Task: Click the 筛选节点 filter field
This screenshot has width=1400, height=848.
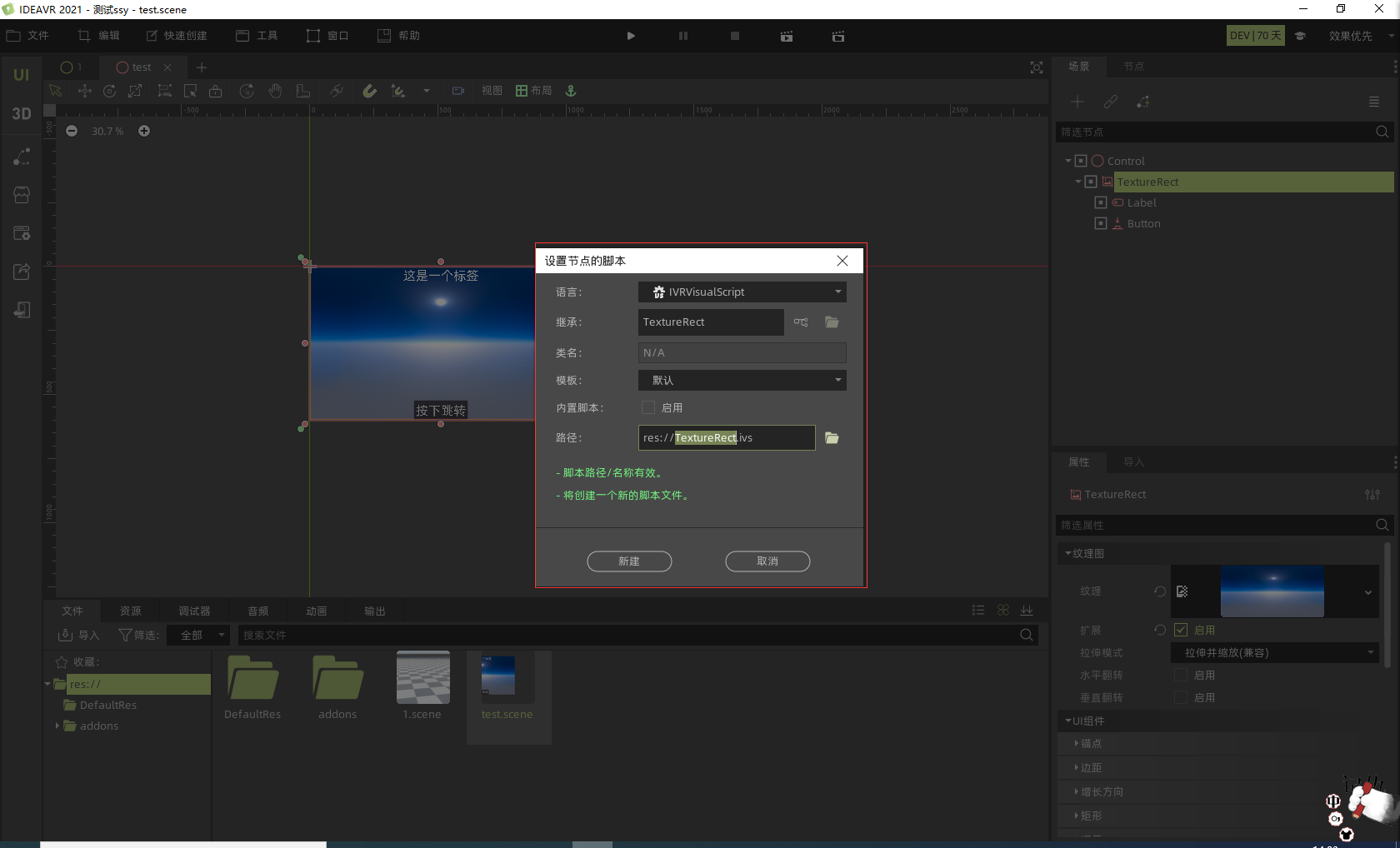Action: pos(1224,132)
